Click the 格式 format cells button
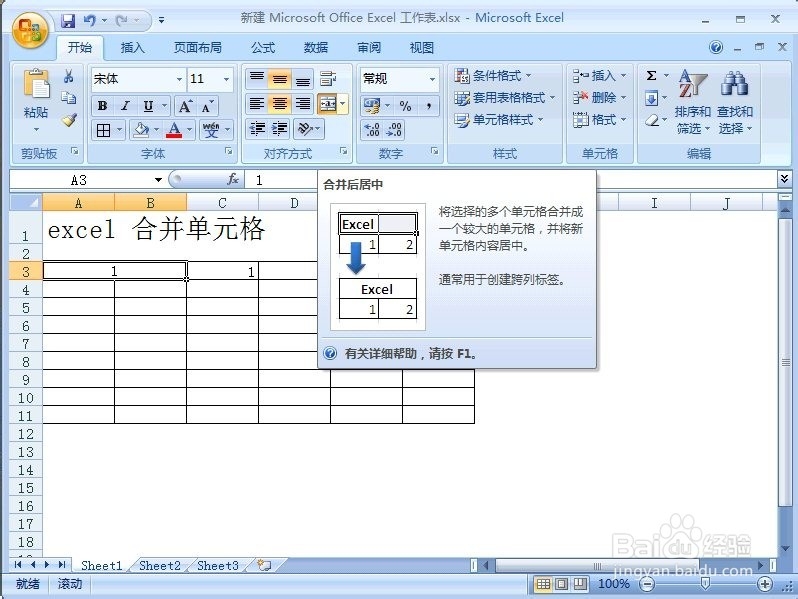The image size is (798, 599). click(599, 120)
